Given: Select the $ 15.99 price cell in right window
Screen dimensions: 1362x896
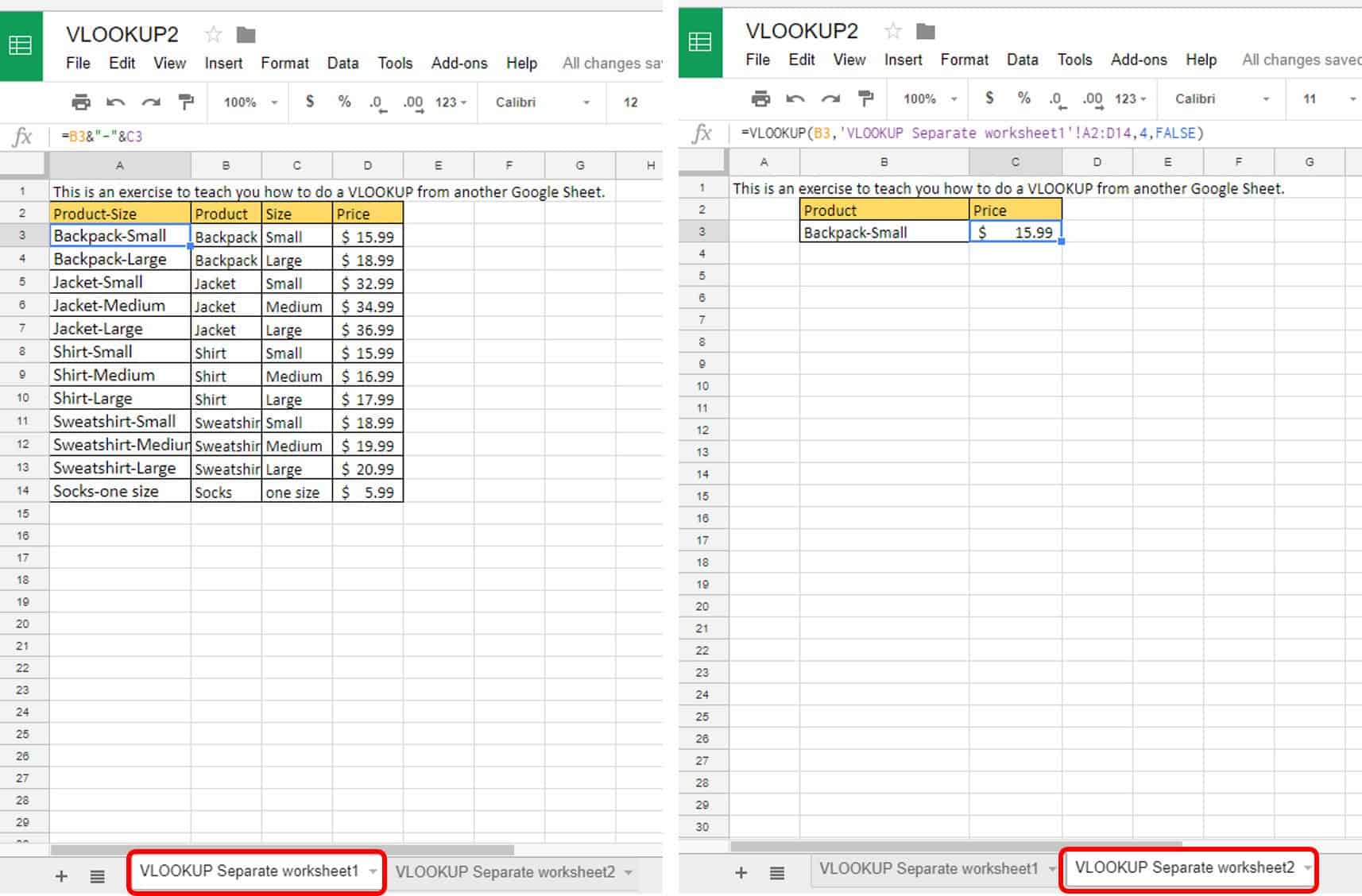Looking at the screenshot, I should coord(1016,232).
